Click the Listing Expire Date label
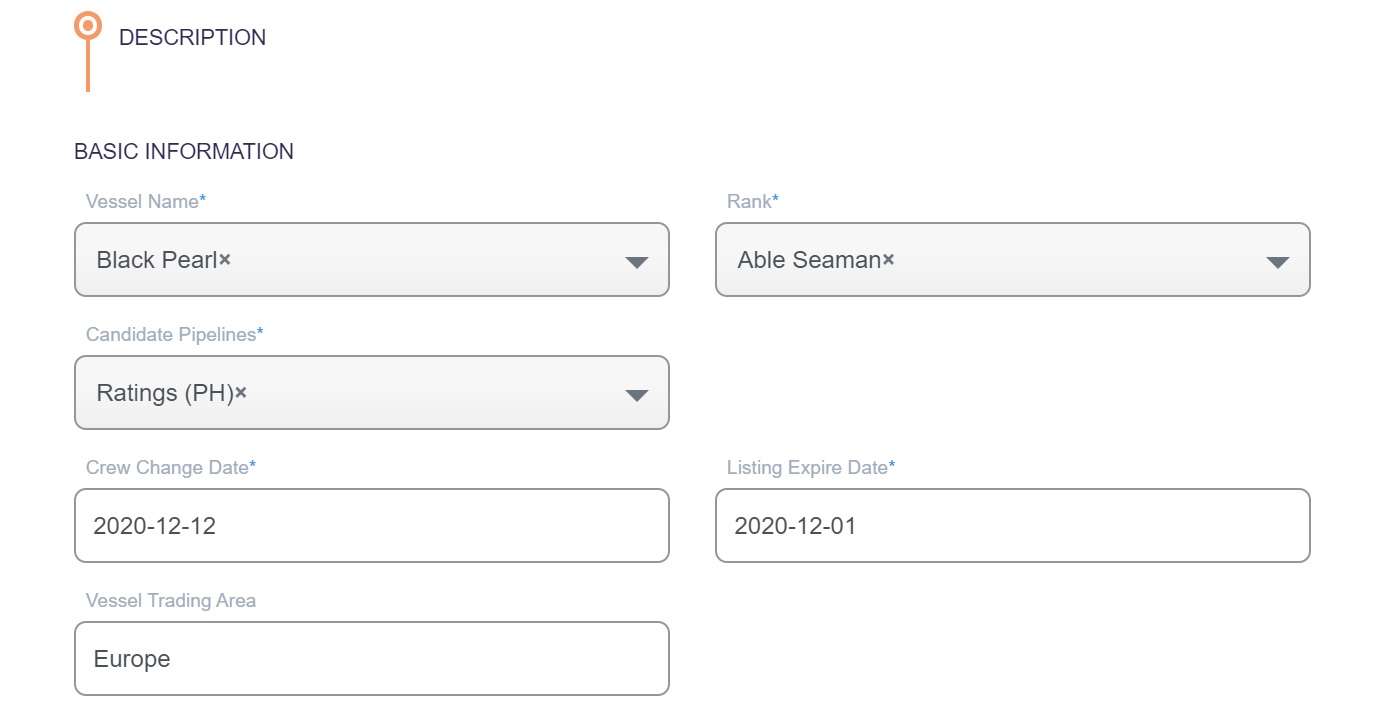The image size is (1393, 718). click(x=807, y=468)
